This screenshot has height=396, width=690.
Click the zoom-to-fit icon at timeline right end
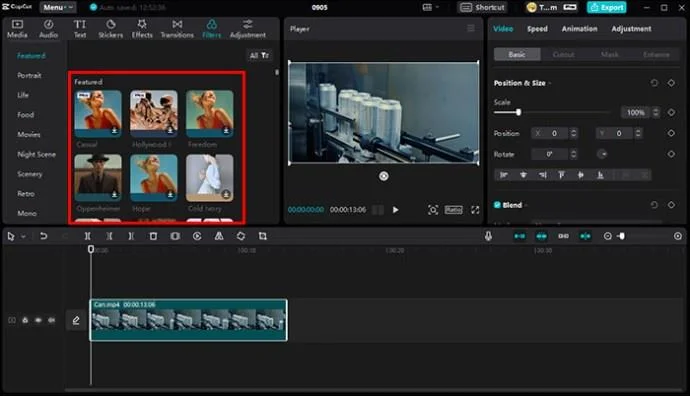[678, 236]
